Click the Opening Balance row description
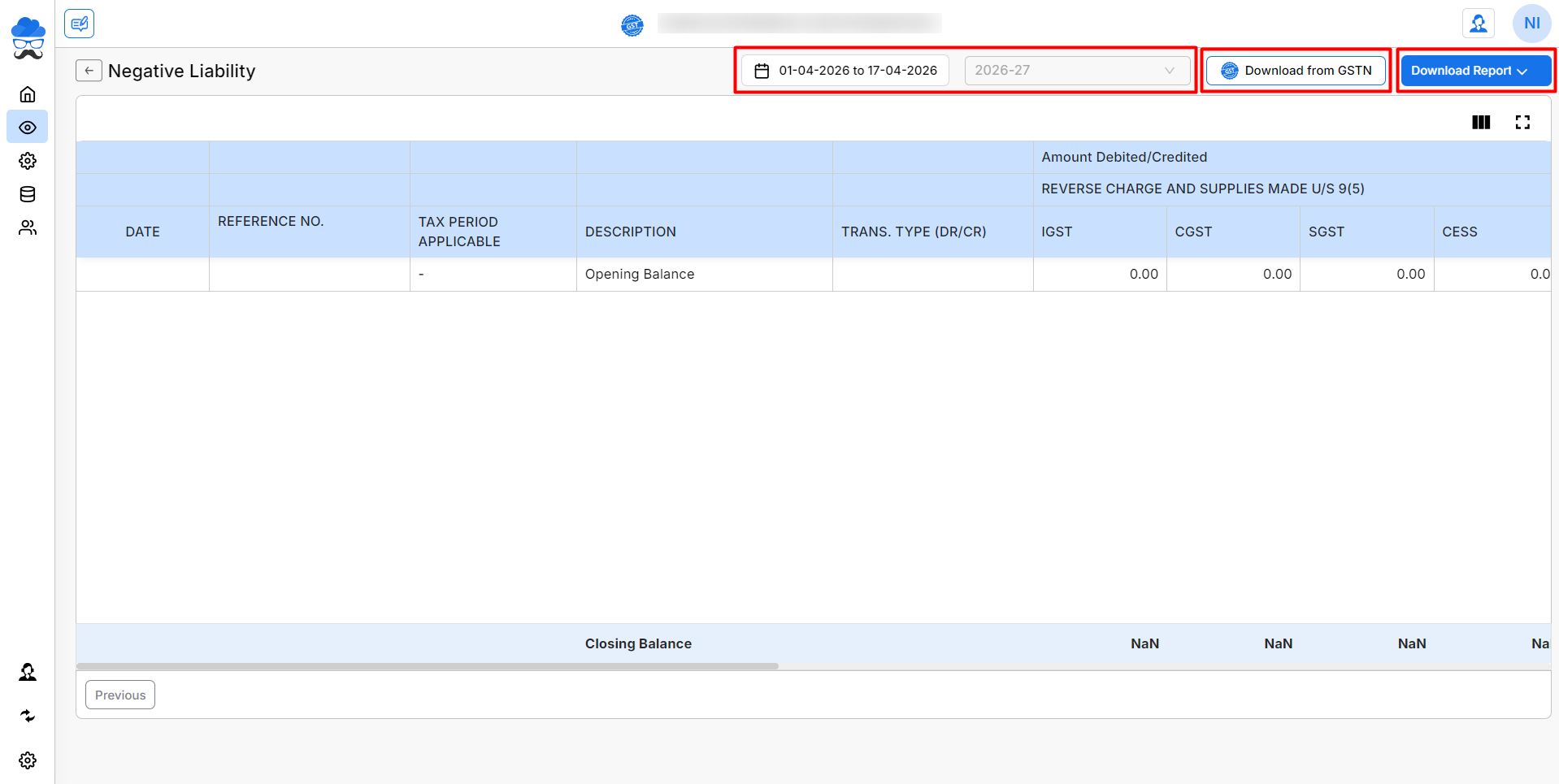Image resolution: width=1559 pixels, height=784 pixels. (640, 275)
